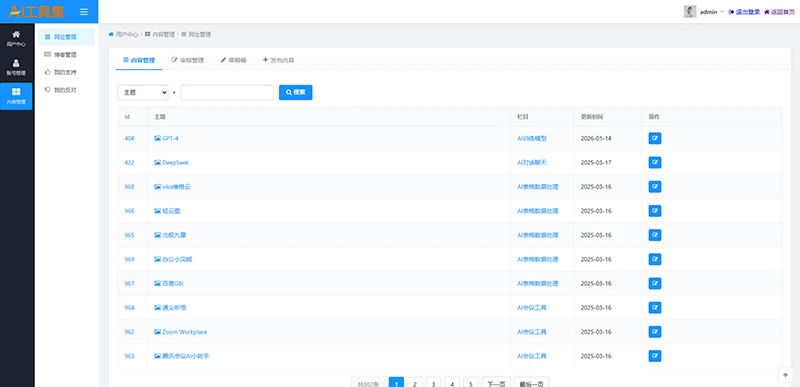Click the 返回首页 link
800x387 pixels.
point(779,12)
